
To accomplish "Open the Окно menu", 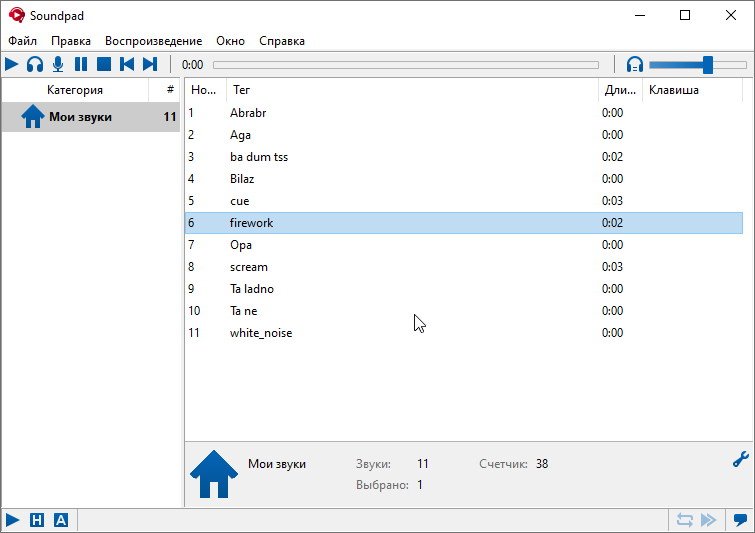I will [x=230, y=41].
